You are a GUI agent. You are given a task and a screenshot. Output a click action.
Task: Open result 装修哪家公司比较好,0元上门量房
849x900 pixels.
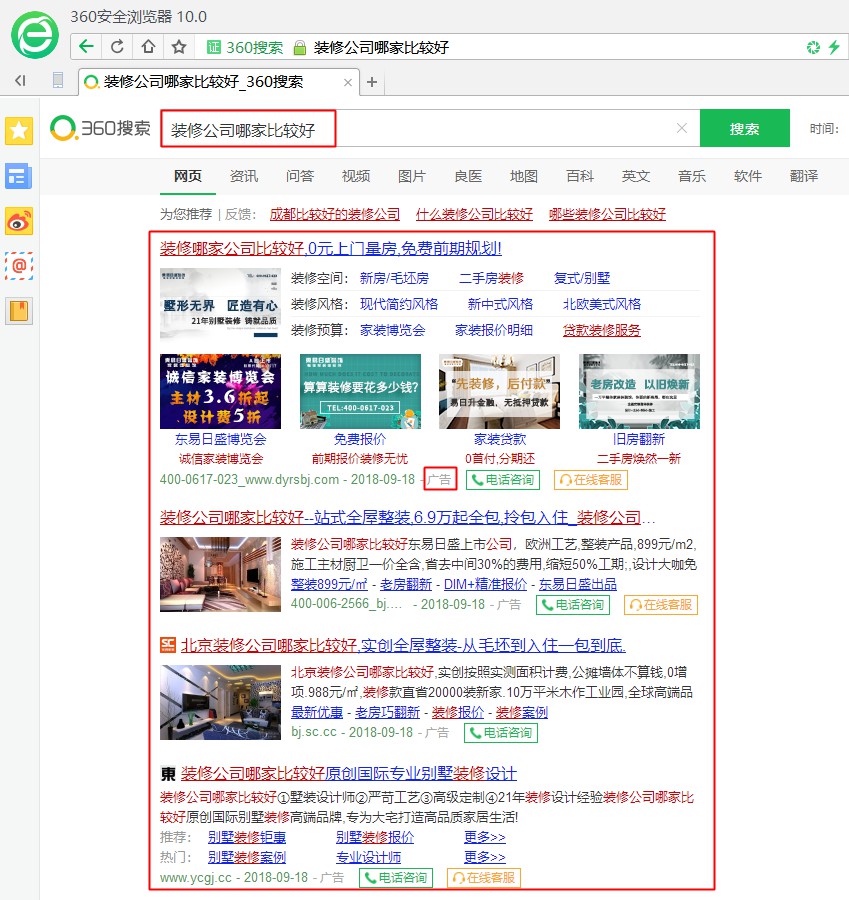pos(331,249)
